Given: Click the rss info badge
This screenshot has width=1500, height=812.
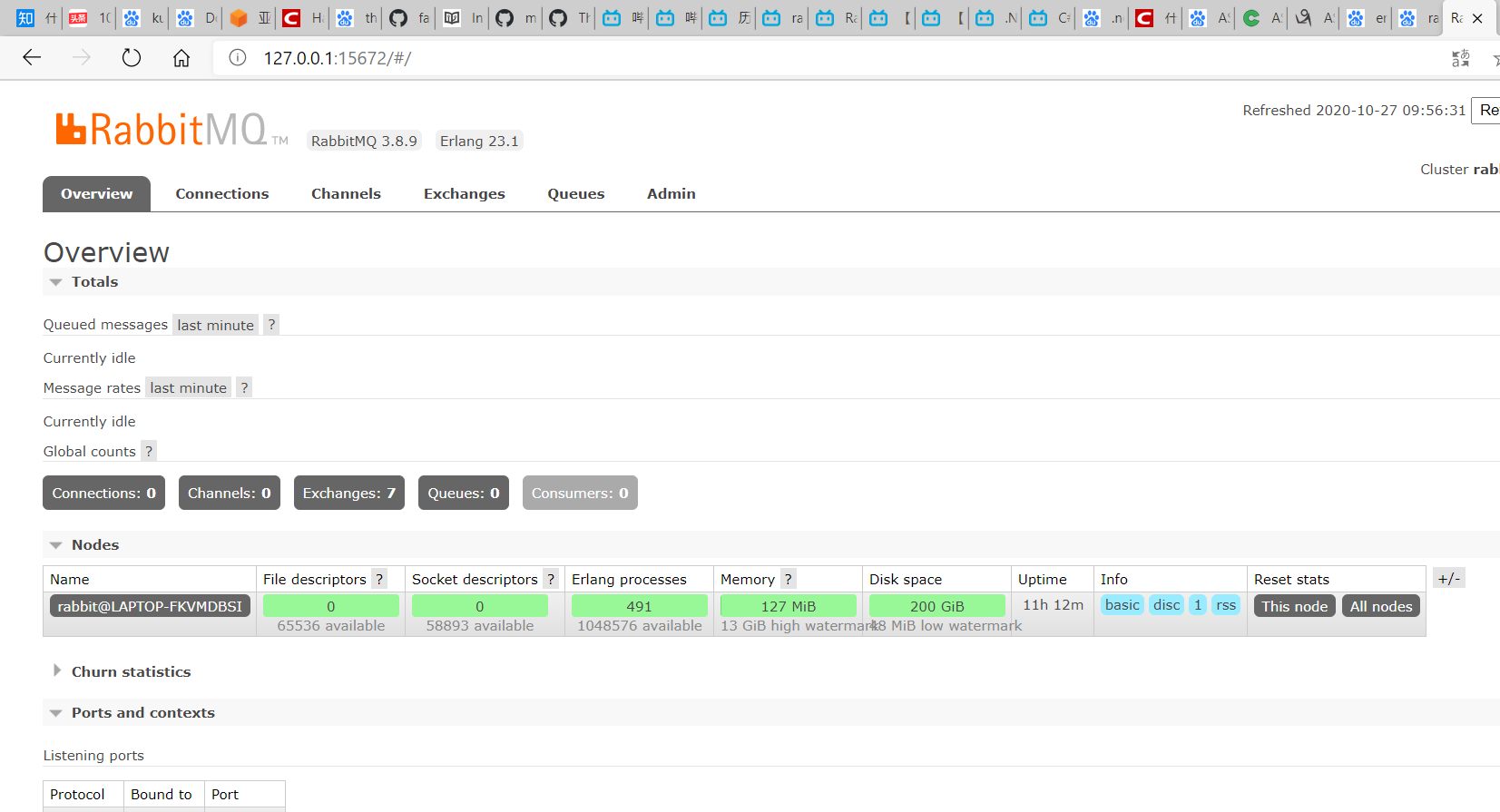Looking at the screenshot, I should tap(1226, 605).
